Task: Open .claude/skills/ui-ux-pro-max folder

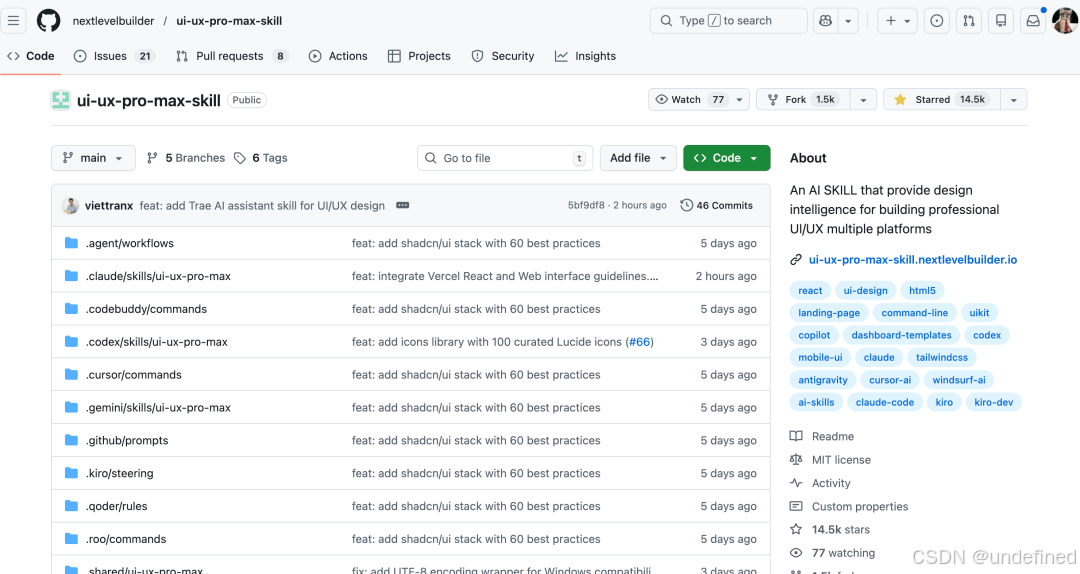Action: click(158, 276)
